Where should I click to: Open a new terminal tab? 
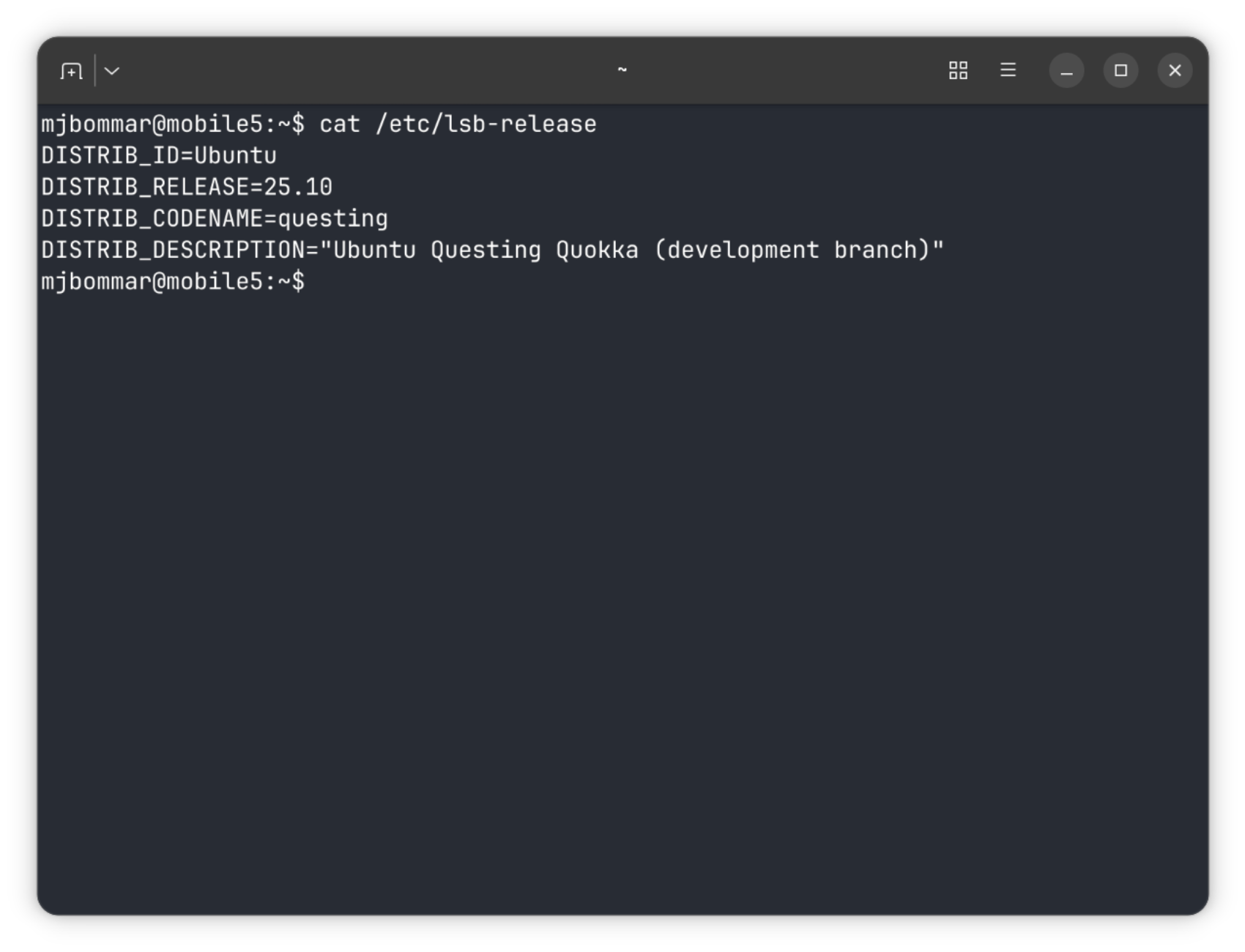[71, 71]
